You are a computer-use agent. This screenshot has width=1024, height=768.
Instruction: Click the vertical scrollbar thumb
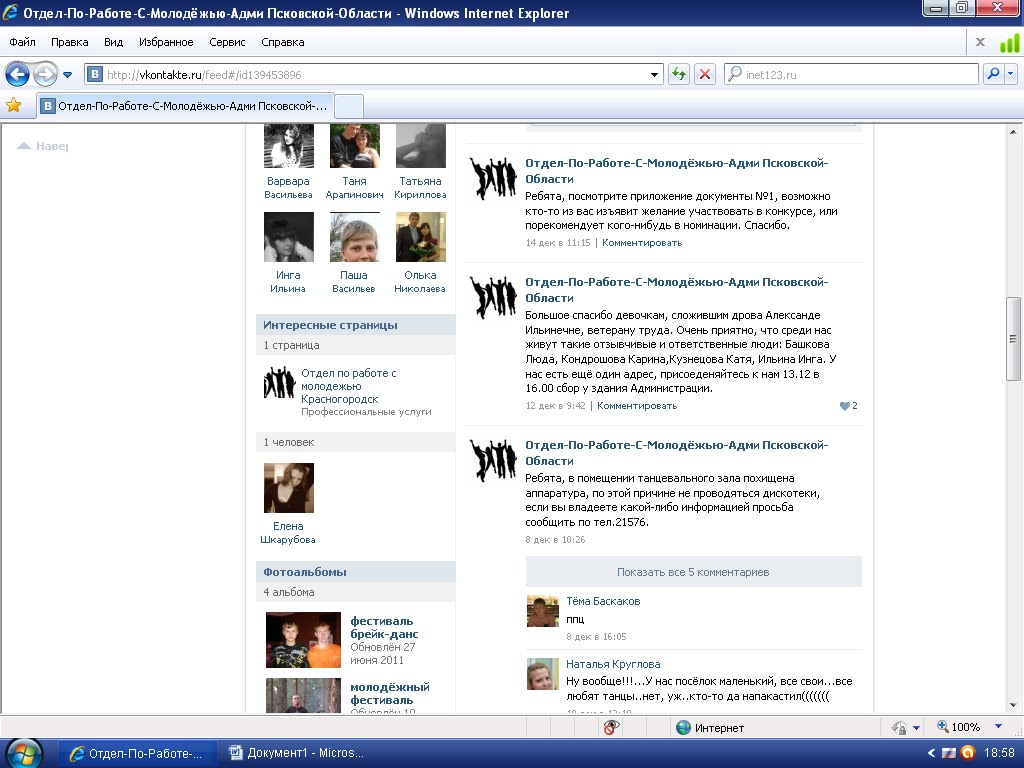click(1013, 338)
